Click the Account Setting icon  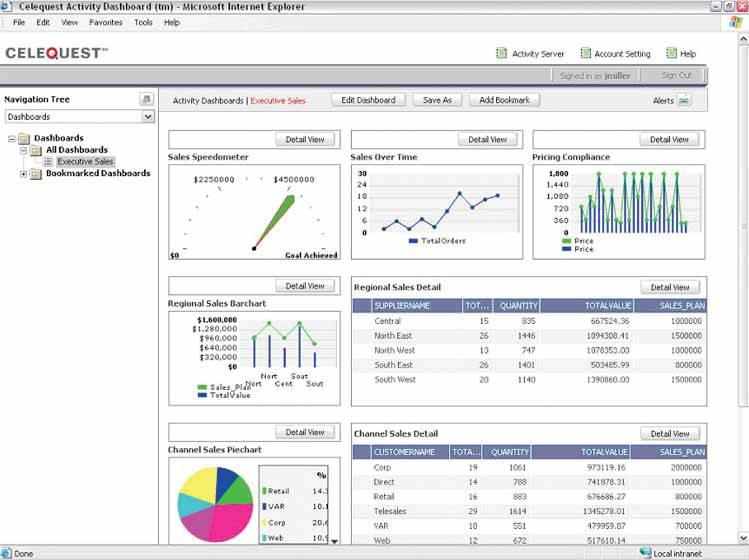pos(585,54)
